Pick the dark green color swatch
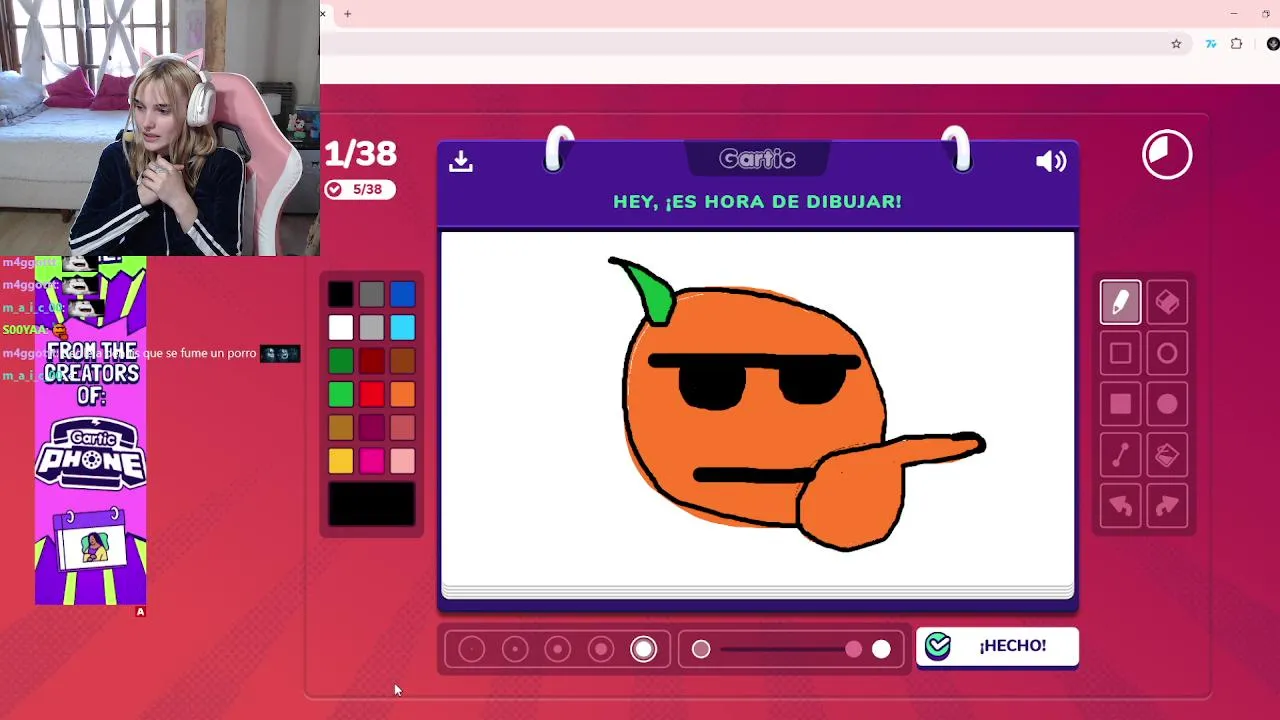This screenshot has height=720, width=1280. [341, 361]
